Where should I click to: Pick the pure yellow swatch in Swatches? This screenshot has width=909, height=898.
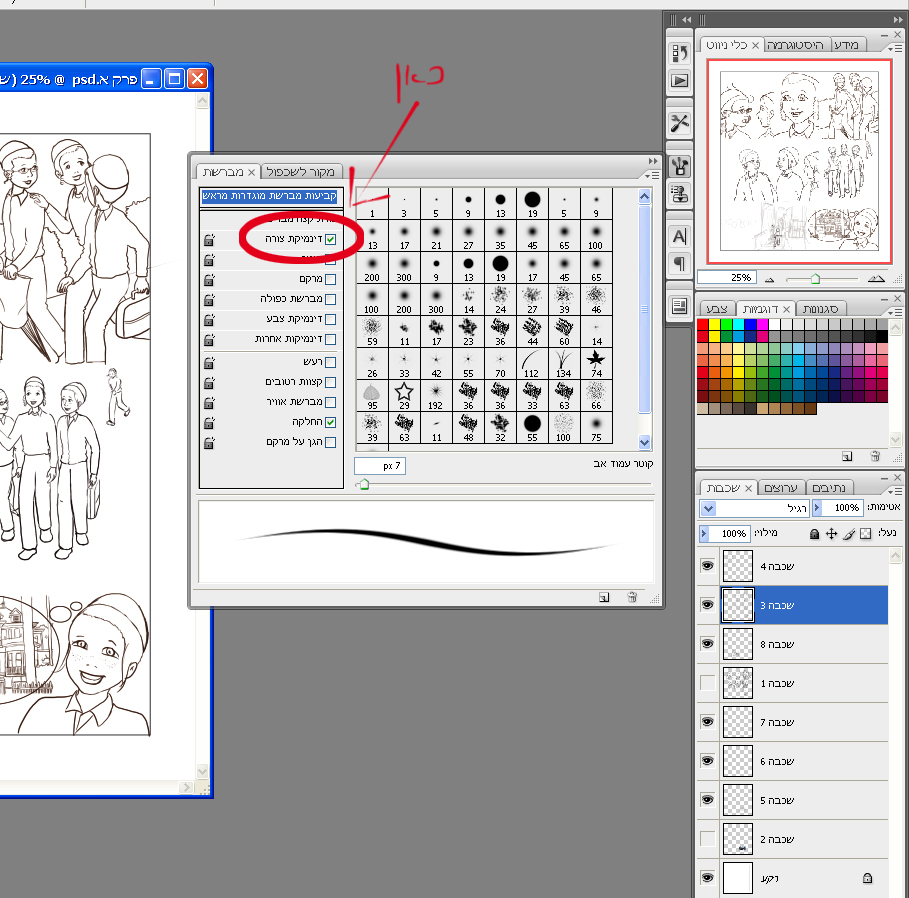714,324
